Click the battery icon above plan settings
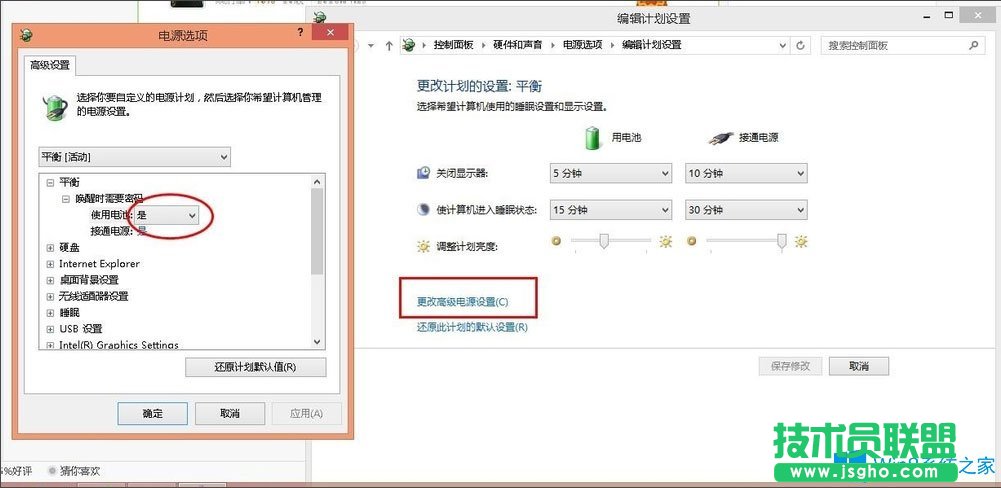The image size is (1001, 488). (x=593, y=137)
